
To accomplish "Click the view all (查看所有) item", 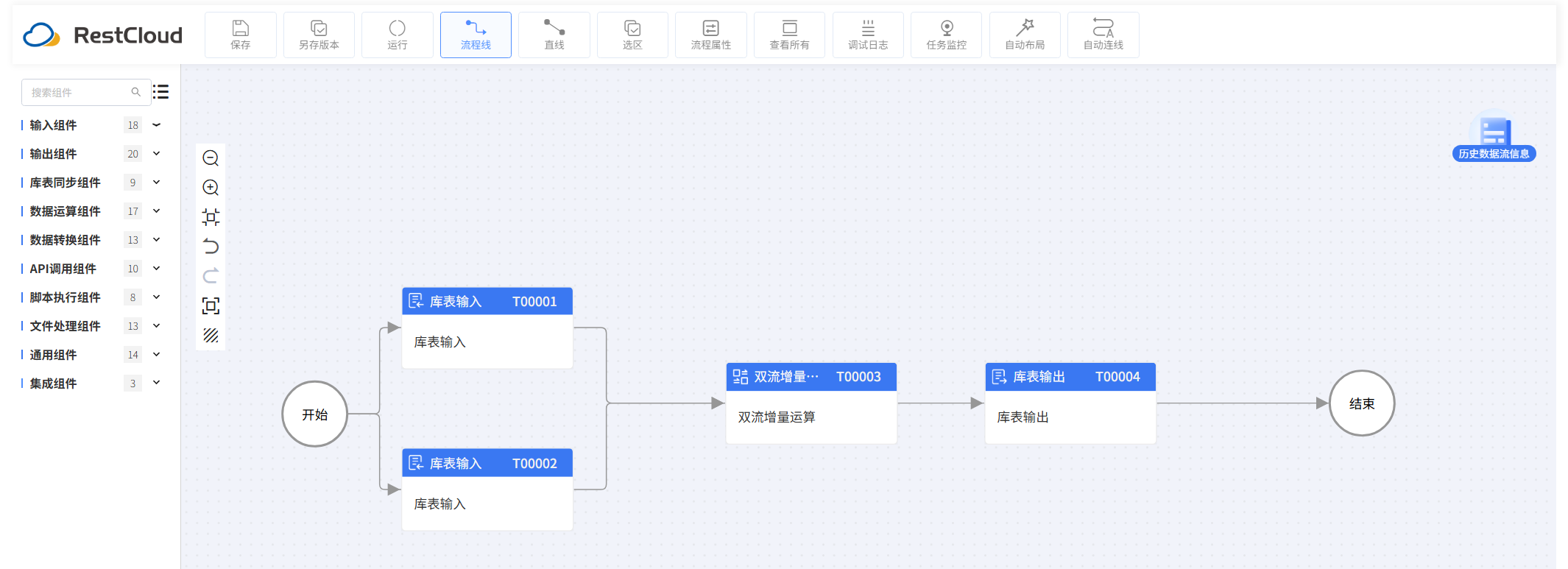I will [x=789, y=35].
